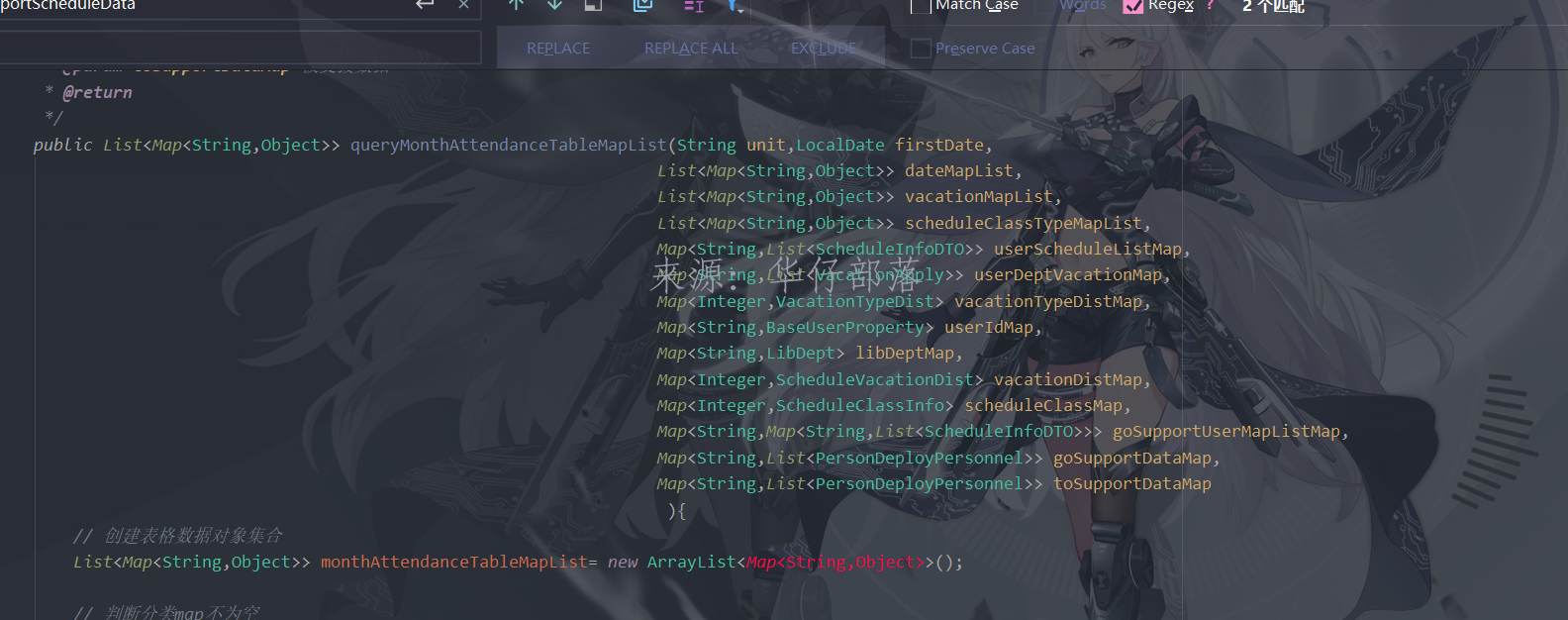The width and height of the screenshot is (1568, 620).
Task: Click the ScheduleClassInfo type name
Action: click(x=860, y=405)
